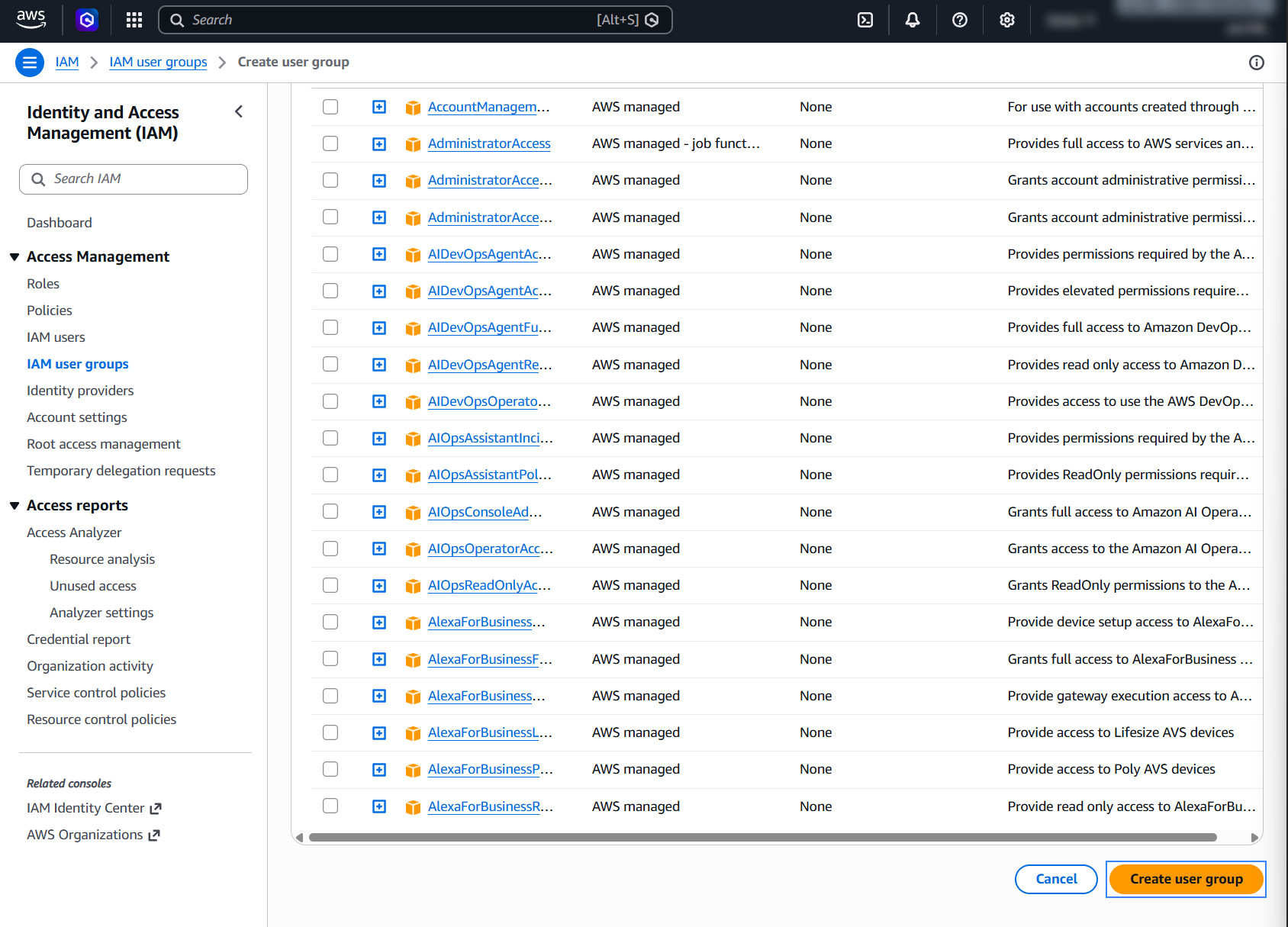Expand the AIDevOpsAgentFu… policy row

click(x=379, y=328)
